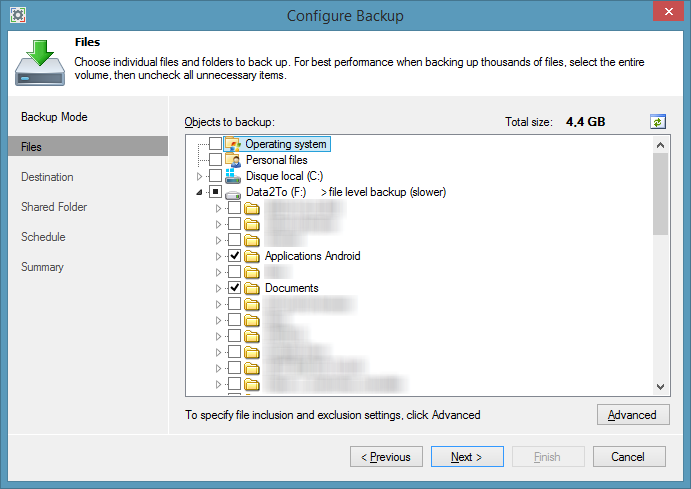Close the Configure Backup window
691x489 pixels.
click(668, 11)
